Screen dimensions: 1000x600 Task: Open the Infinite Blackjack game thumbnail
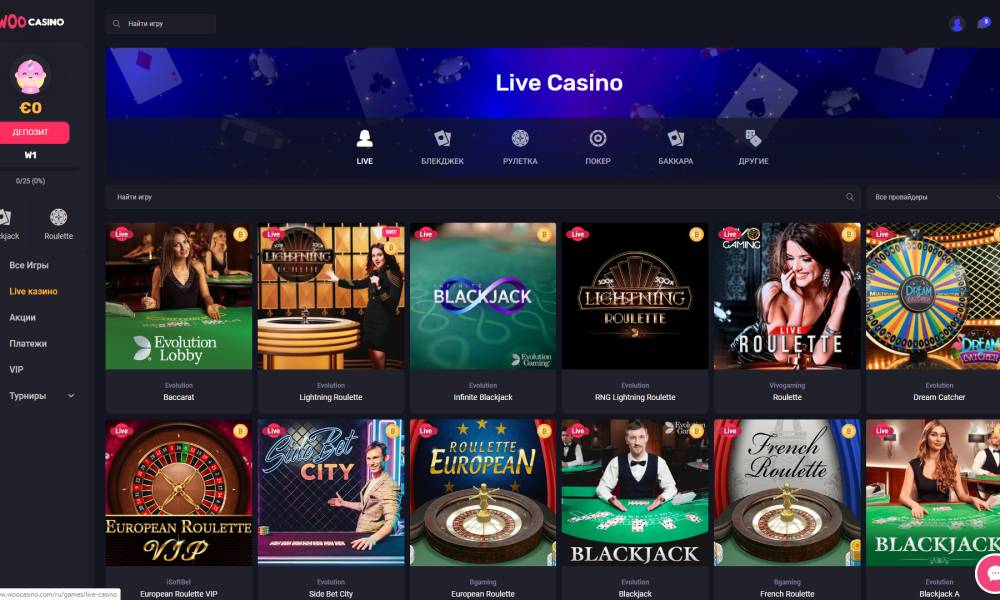pyautogui.click(x=483, y=296)
